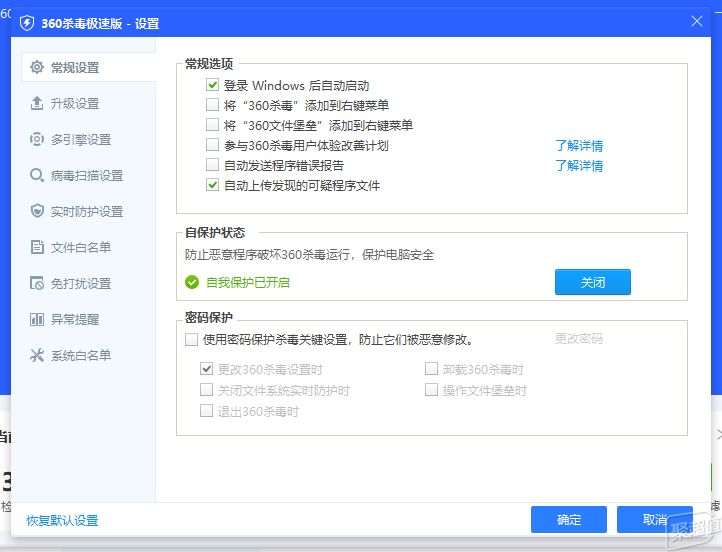The height and width of the screenshot is (552, 722).
Task: Click the wrench icon for 系统白名单
Action: [37, 355]
